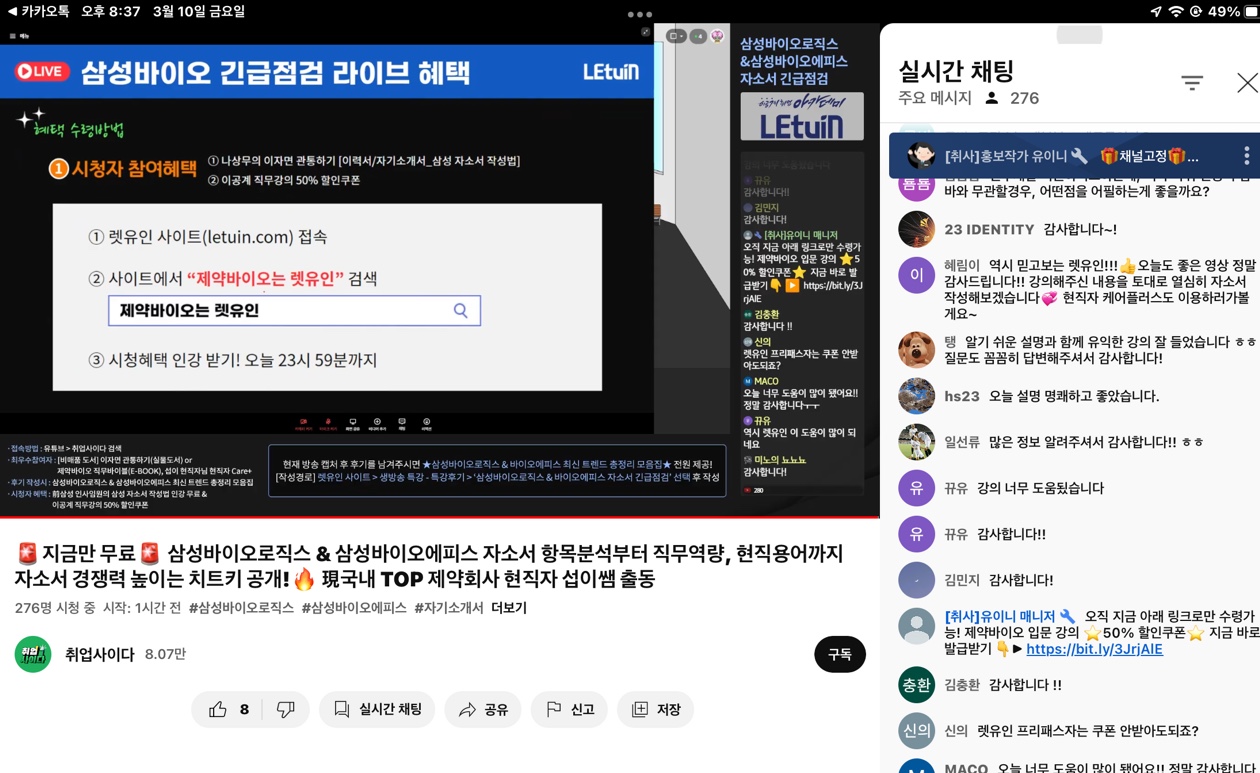This screenshot has width=1260, height=773.
Task: Tap 뀨유's message 강의 너무 도움됬습니다
Action: click(x=1040, y=488)
